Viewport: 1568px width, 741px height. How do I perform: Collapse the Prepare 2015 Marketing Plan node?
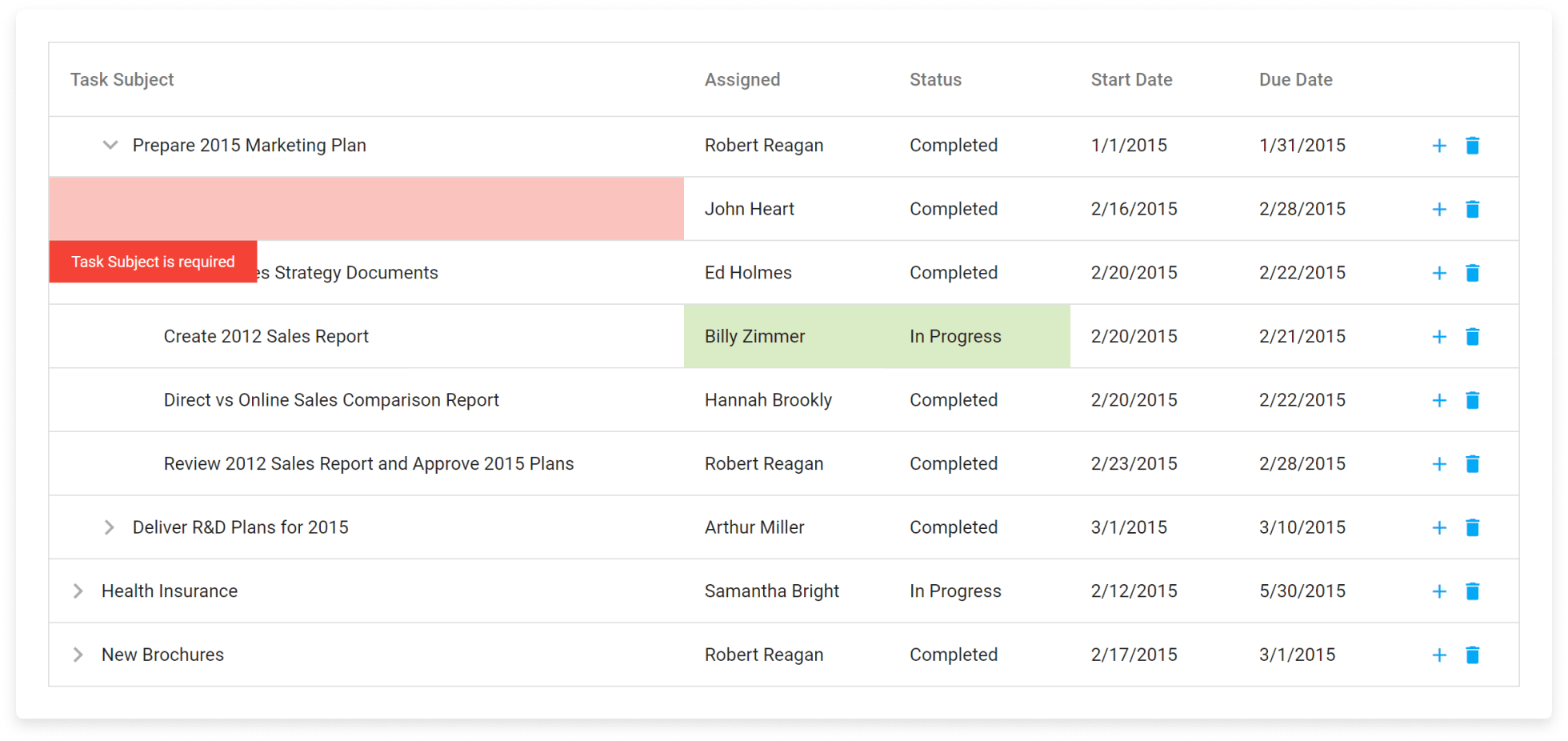(x=110, y=146)
